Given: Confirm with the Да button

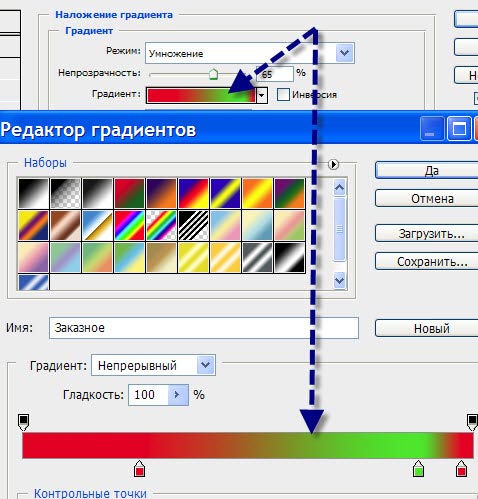Looking at the screenshot, I should [426, 171].
